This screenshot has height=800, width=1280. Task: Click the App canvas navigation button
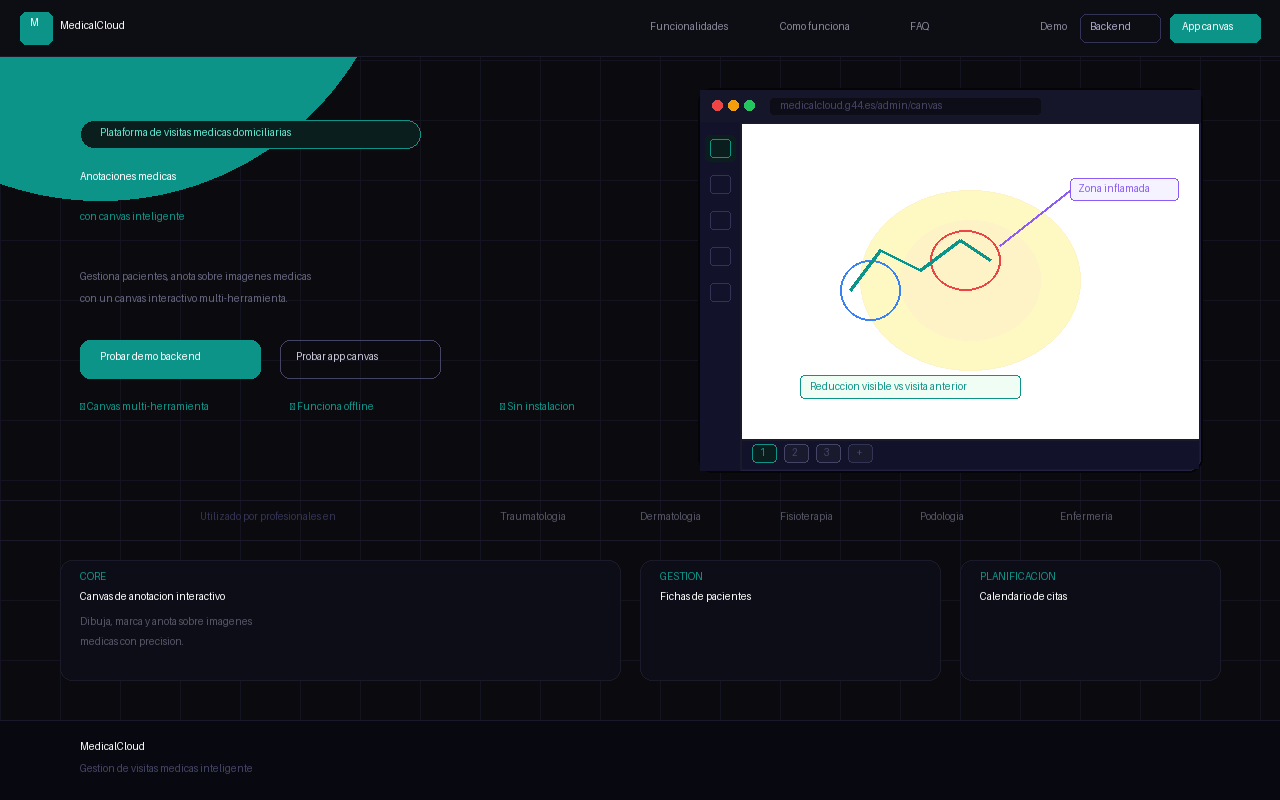1215,28
